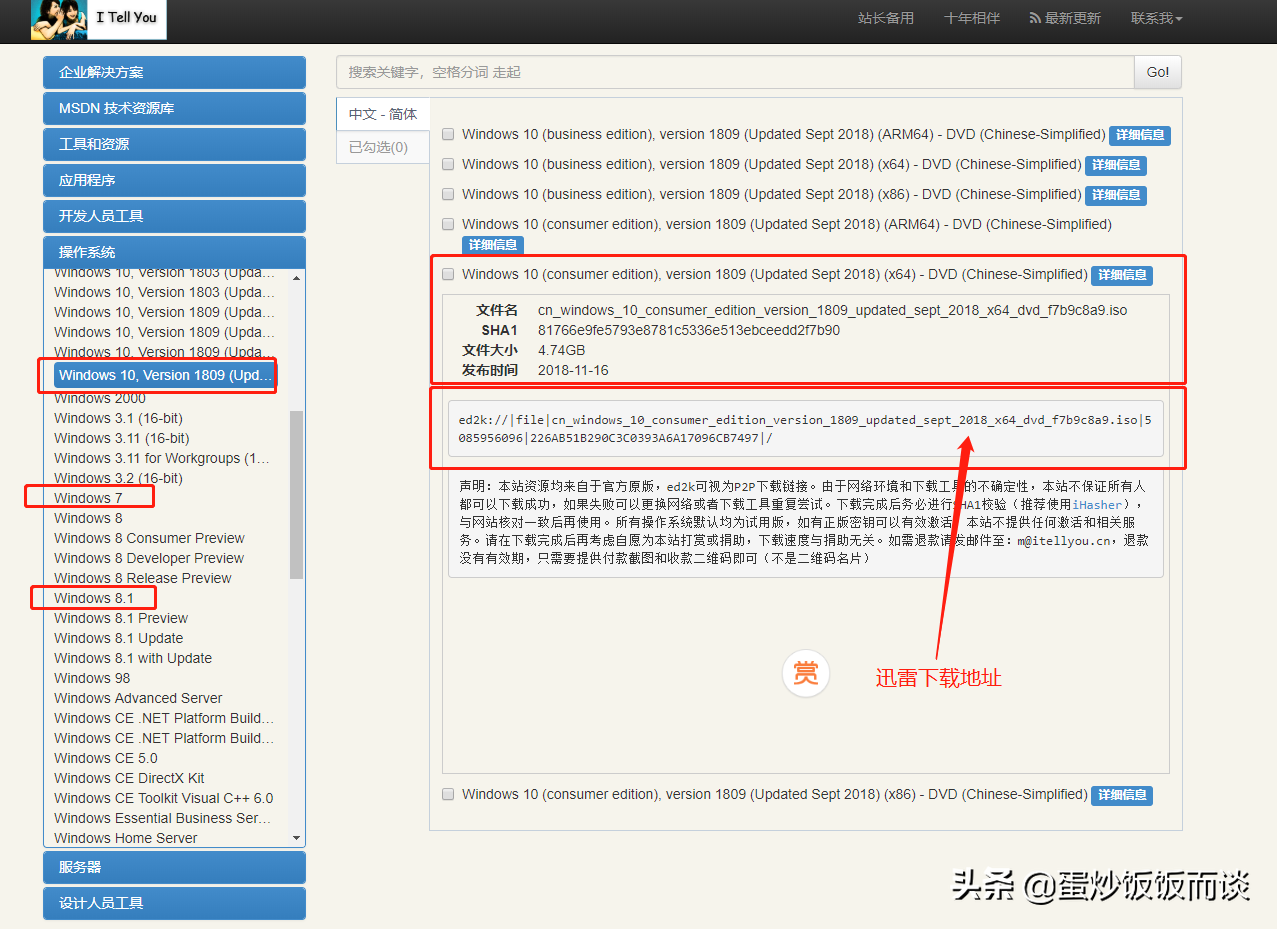Check the Windows 10 business edition ARM64 checkbox

[x=447, y=133]
